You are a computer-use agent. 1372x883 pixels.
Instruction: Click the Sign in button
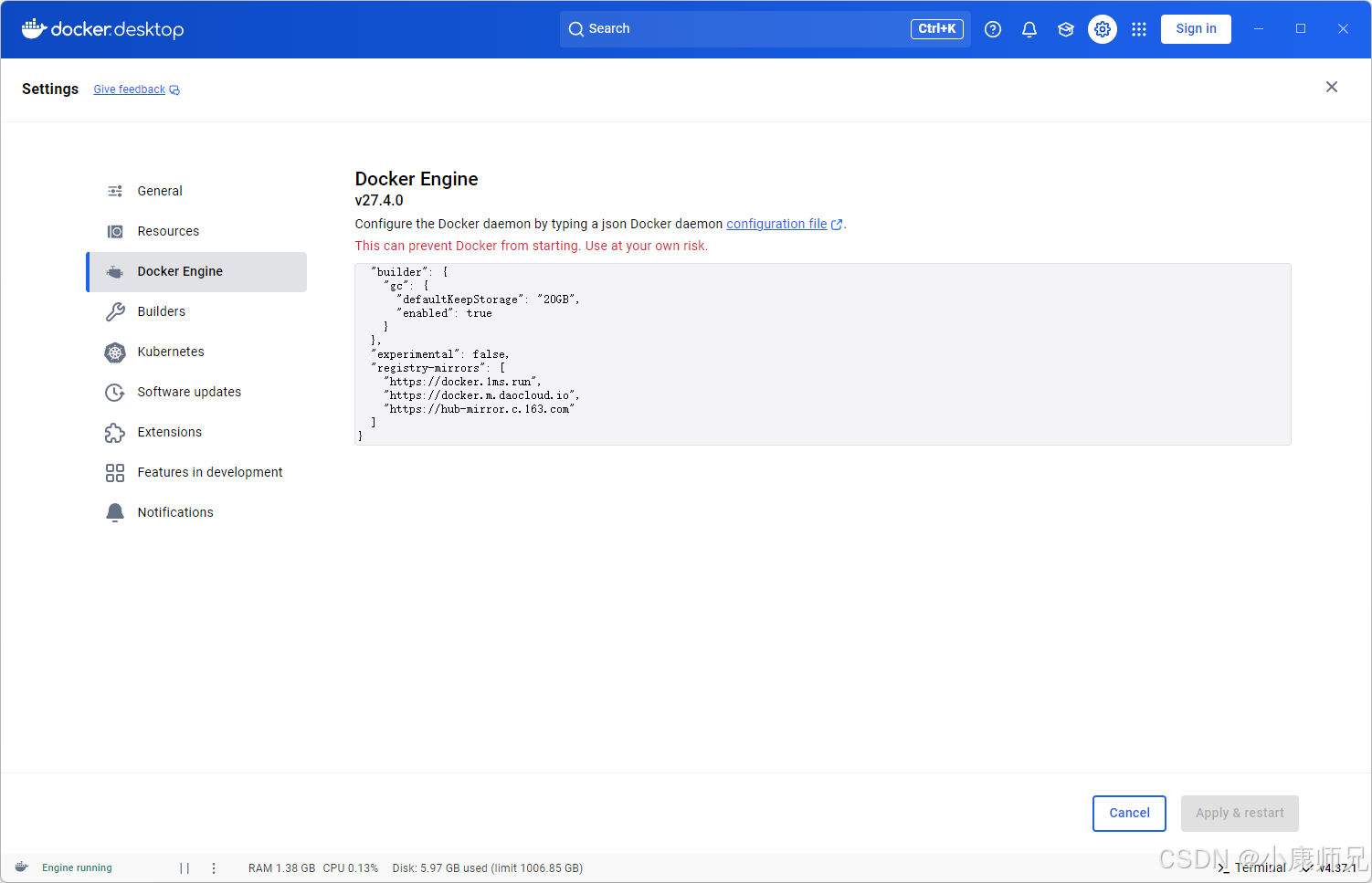point(1196,29)
